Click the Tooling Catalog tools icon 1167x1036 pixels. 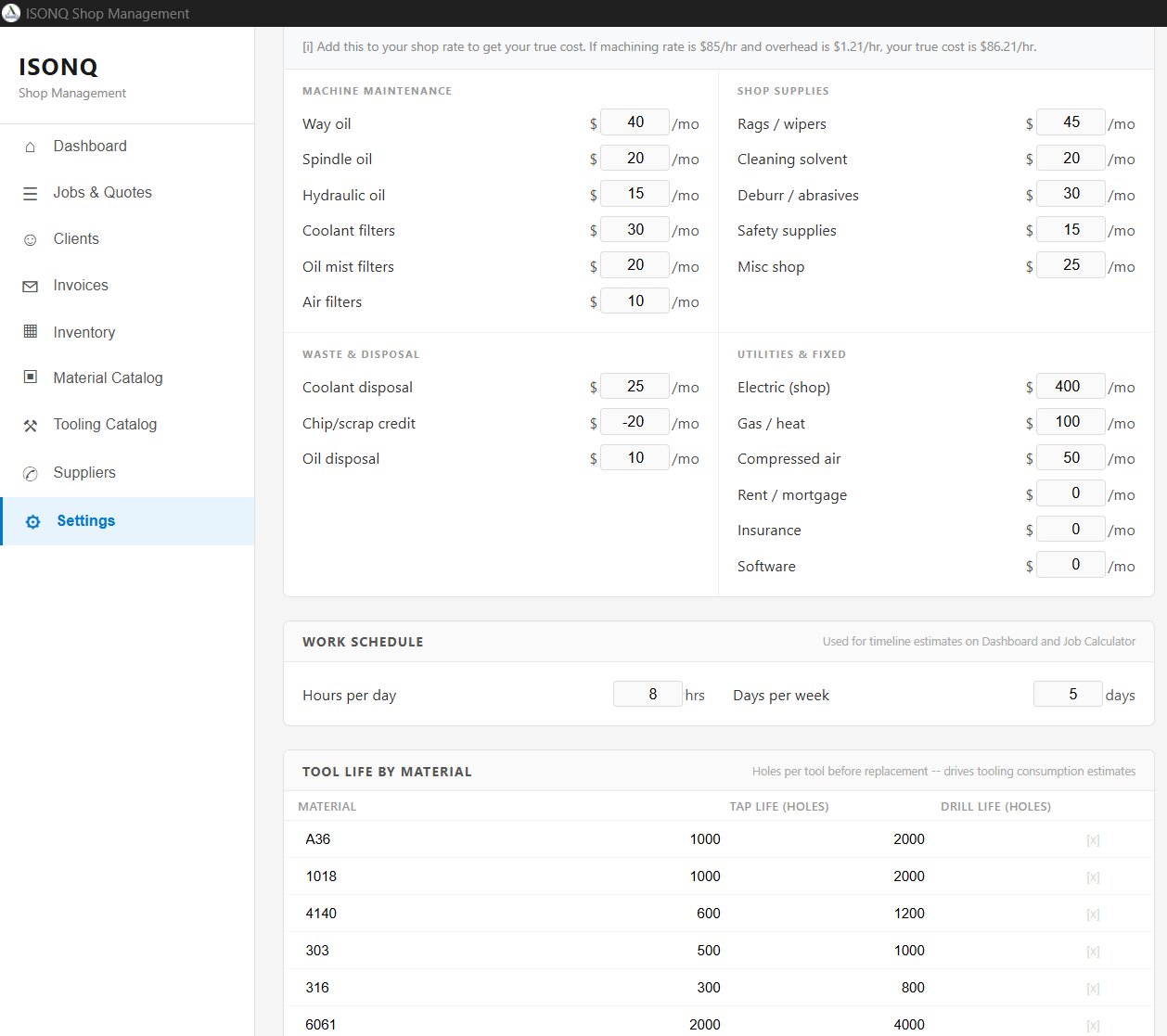pyautogui.click(x=31, y=424)
